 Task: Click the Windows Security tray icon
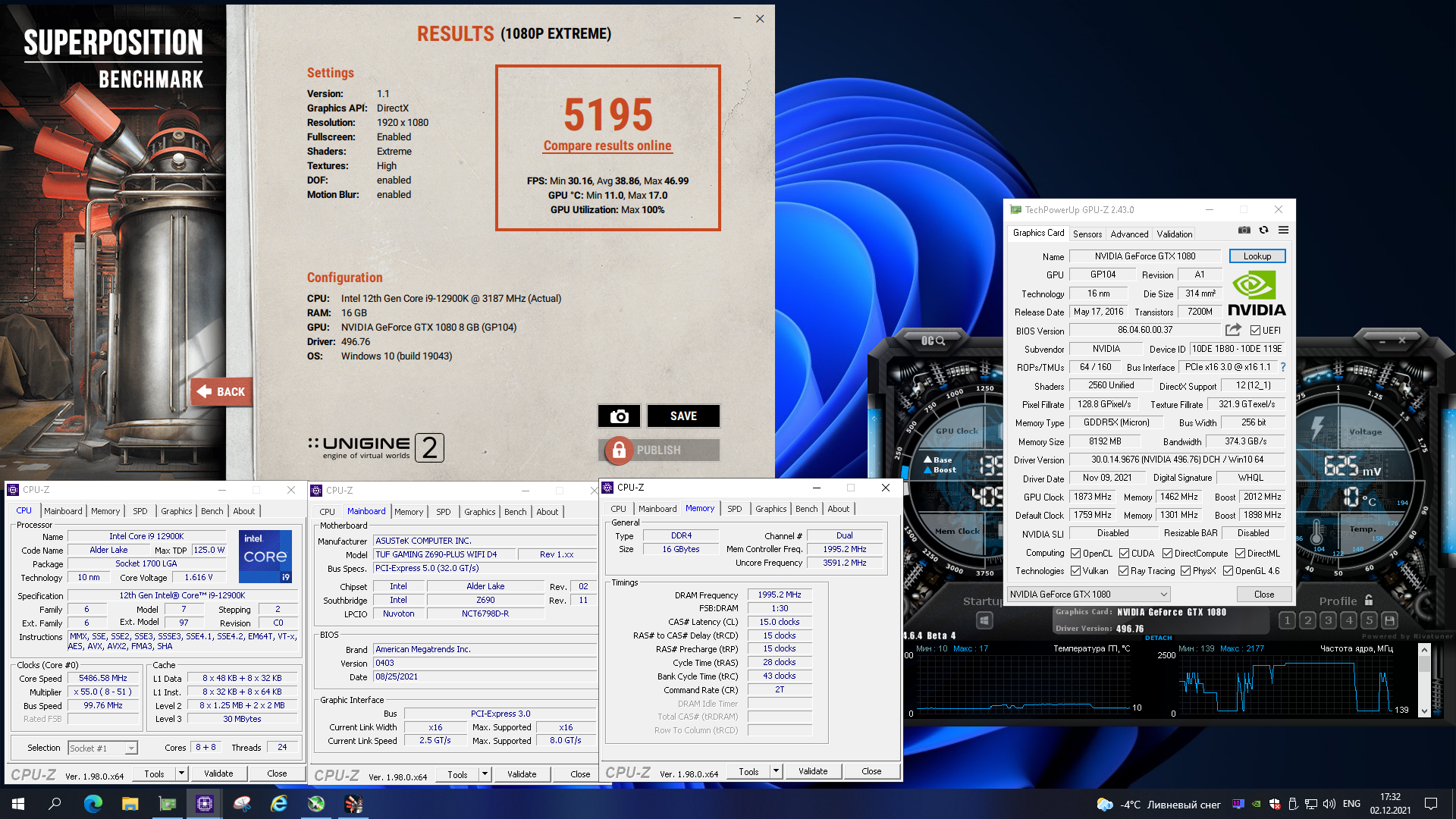pos(1275,804)
